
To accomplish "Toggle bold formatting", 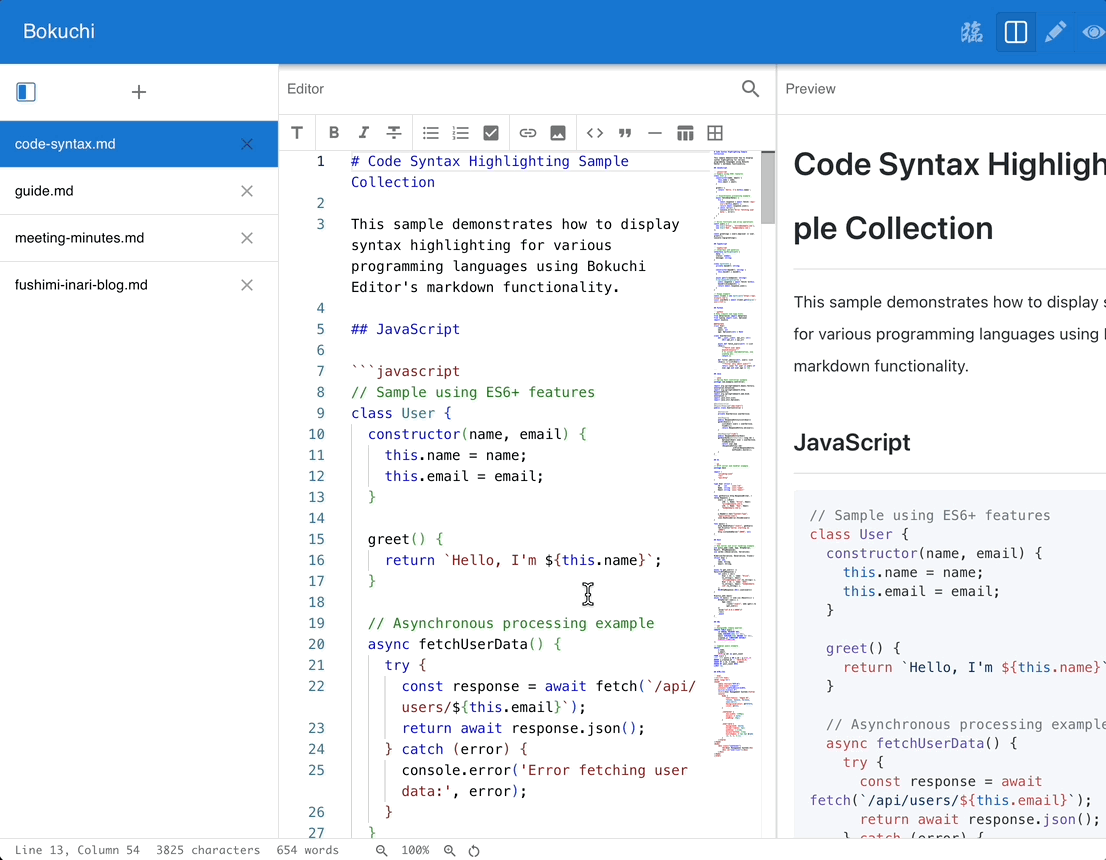I will coord(334,133).
